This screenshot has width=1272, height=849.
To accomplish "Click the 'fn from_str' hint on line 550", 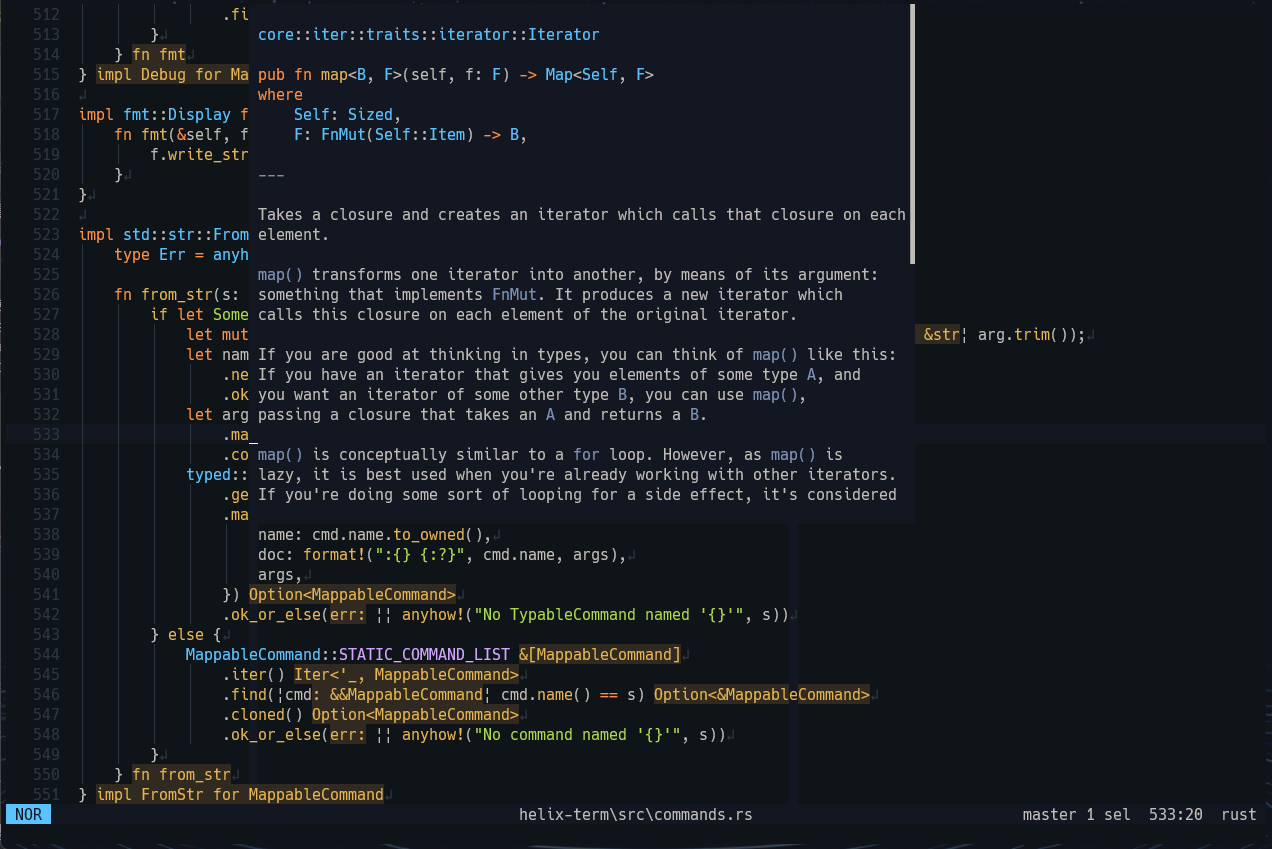I will pyautogui.click(x=181, y=774).
